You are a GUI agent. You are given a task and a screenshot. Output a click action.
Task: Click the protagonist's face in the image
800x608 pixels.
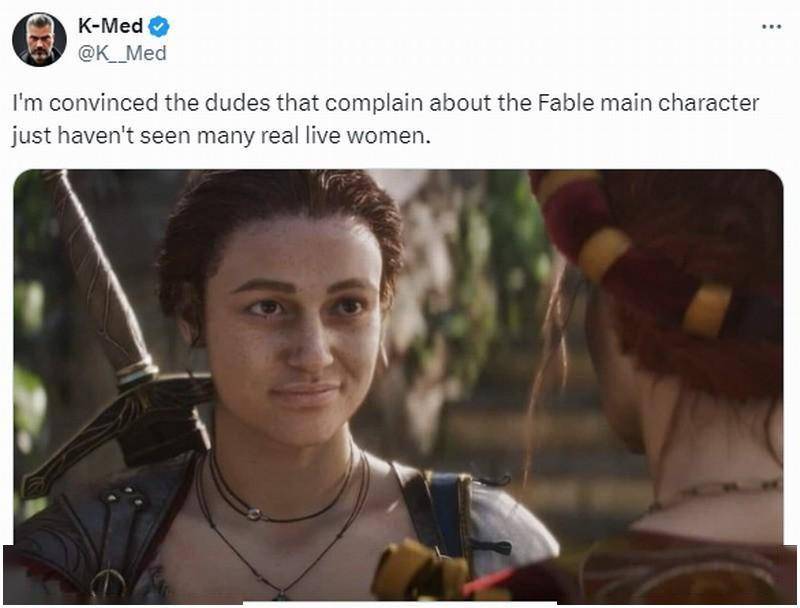click(x=296, y=326)
